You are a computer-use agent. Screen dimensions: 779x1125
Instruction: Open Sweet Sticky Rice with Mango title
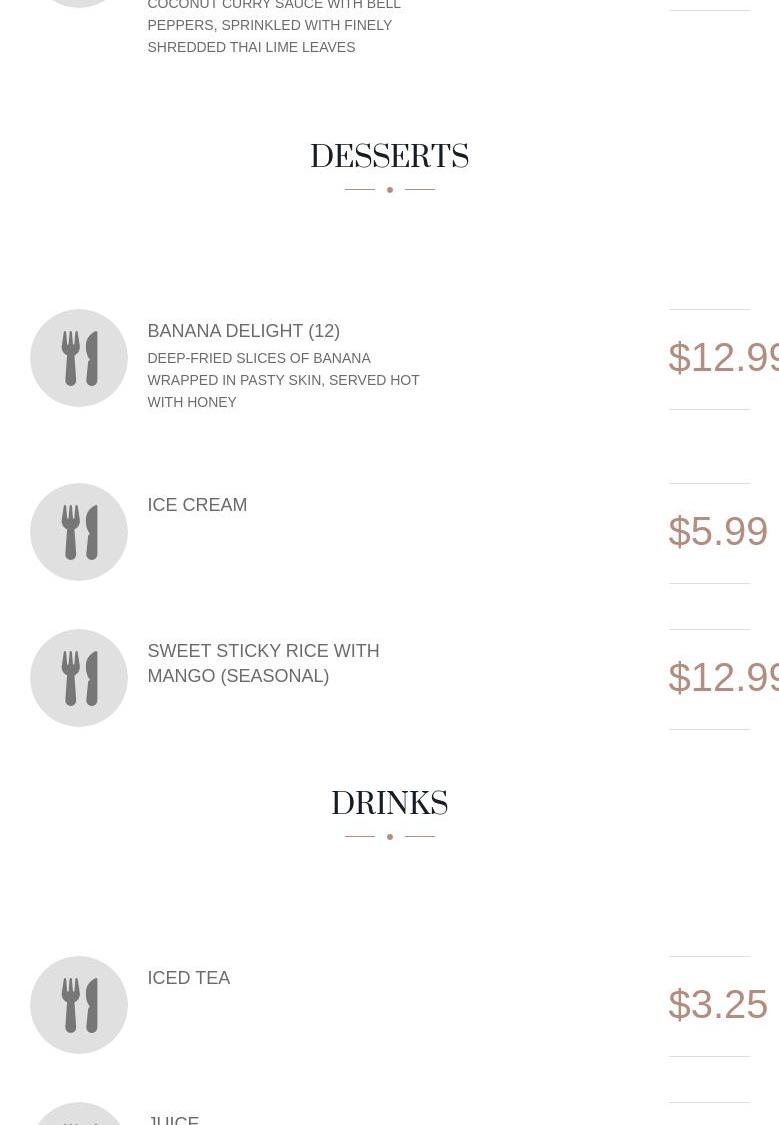(x=263, y=663)
